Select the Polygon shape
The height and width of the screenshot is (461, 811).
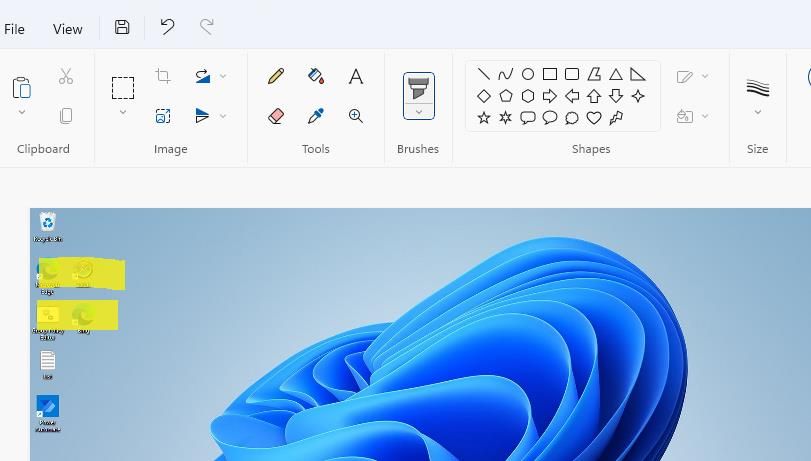(x=594, y=74)
